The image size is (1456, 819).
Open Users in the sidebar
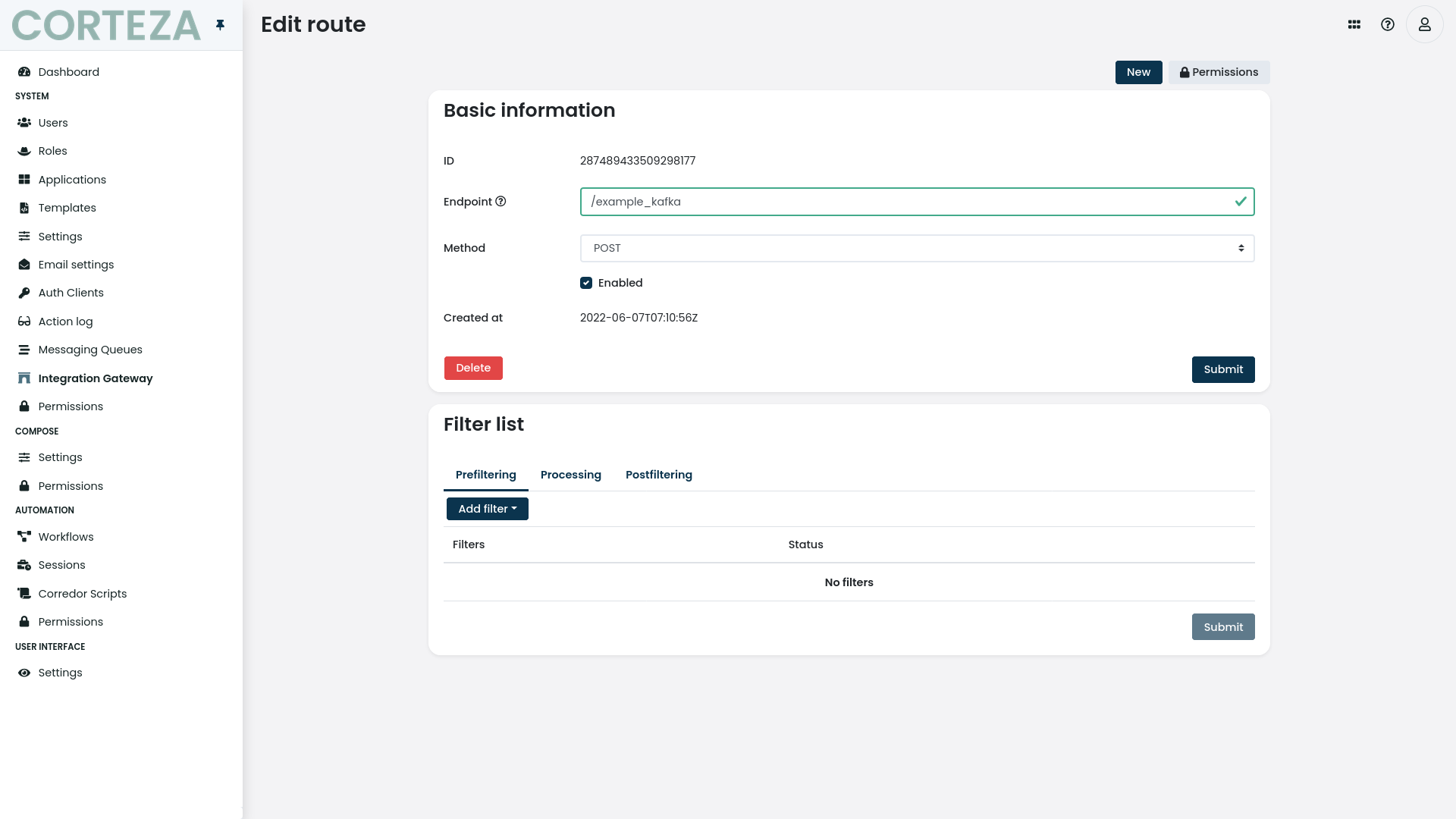[x=53, y=123]
